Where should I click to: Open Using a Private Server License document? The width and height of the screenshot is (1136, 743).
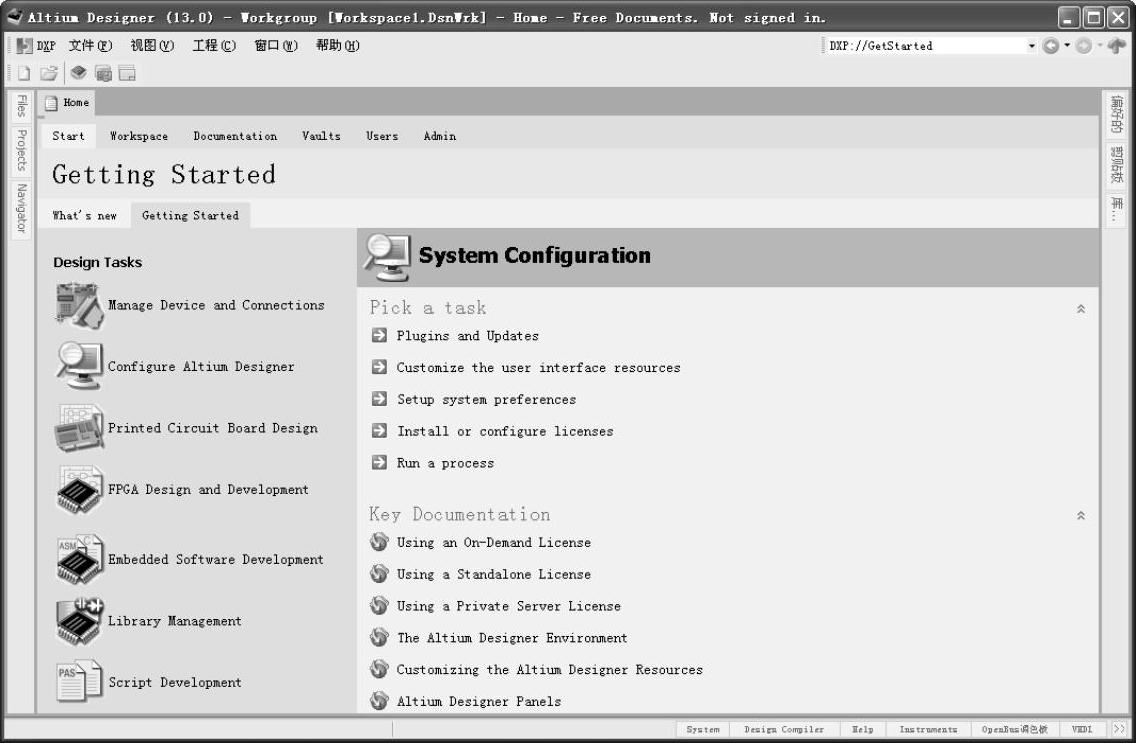(509, 606)
